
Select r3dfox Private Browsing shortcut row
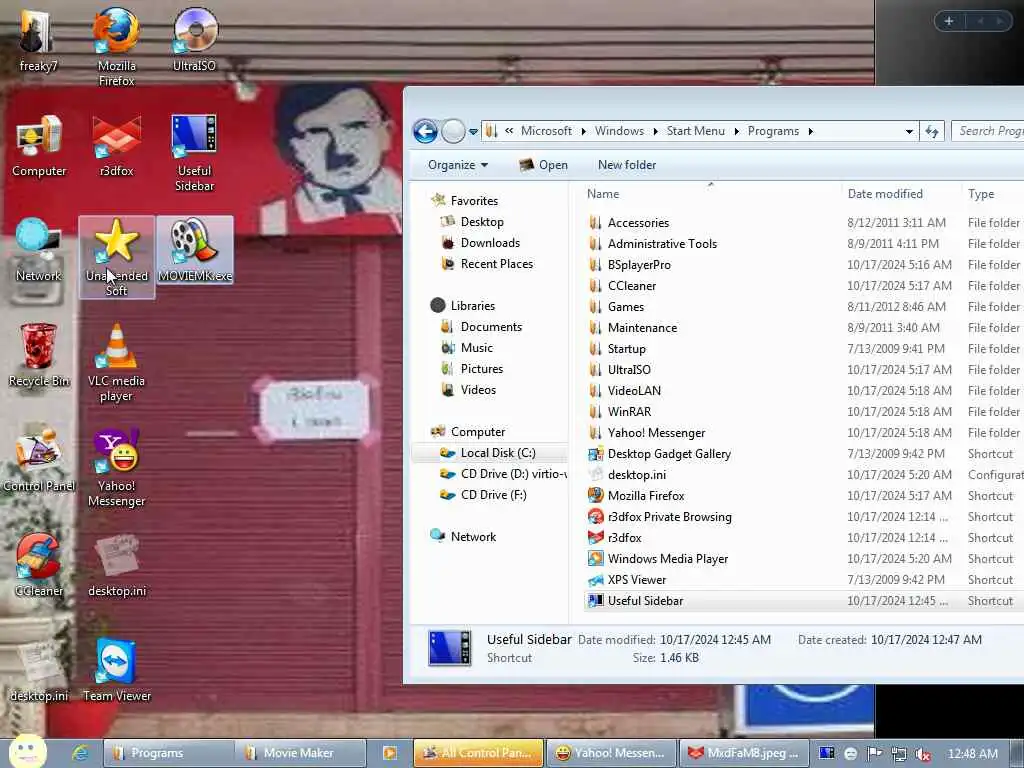coord(803,517)
